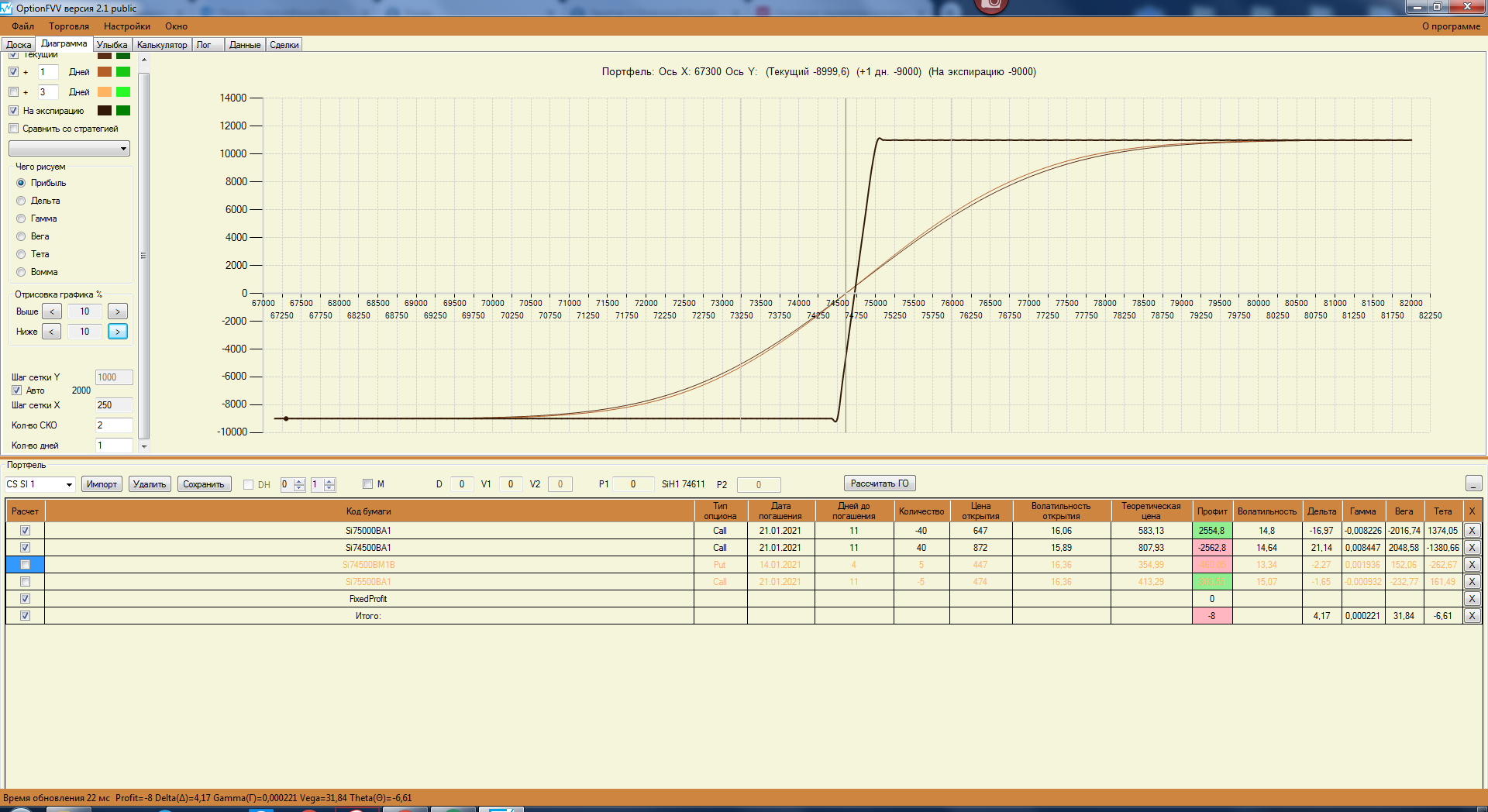Click the Кол-во СКО input field
The image size is (1488, 812).
click(x=114, y=425)
